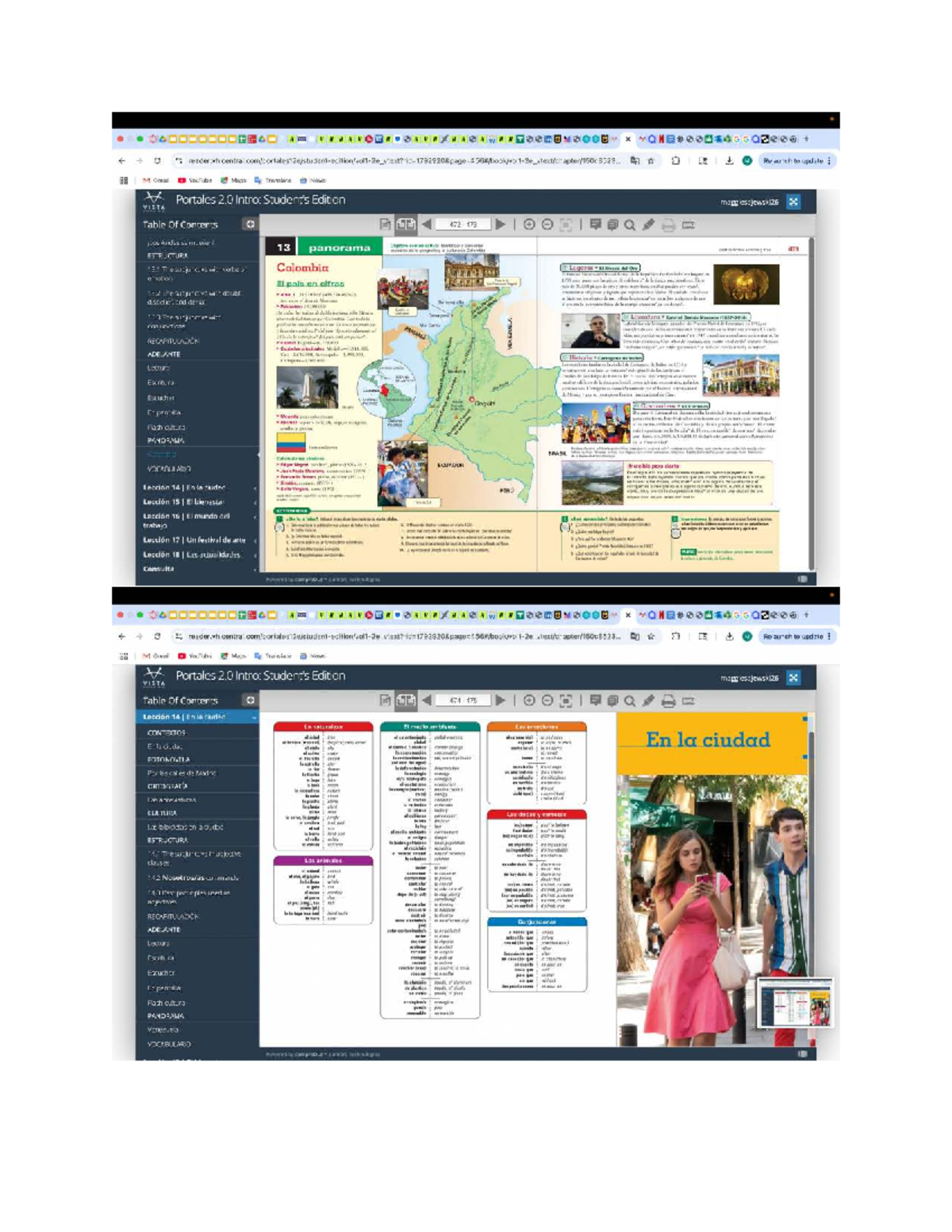The height and width of the screenshot is (1232, 952).
Task: Open VOCABULARIO in top screenshot sidebar
Action: pyautogui.click(x=169, y=469)
